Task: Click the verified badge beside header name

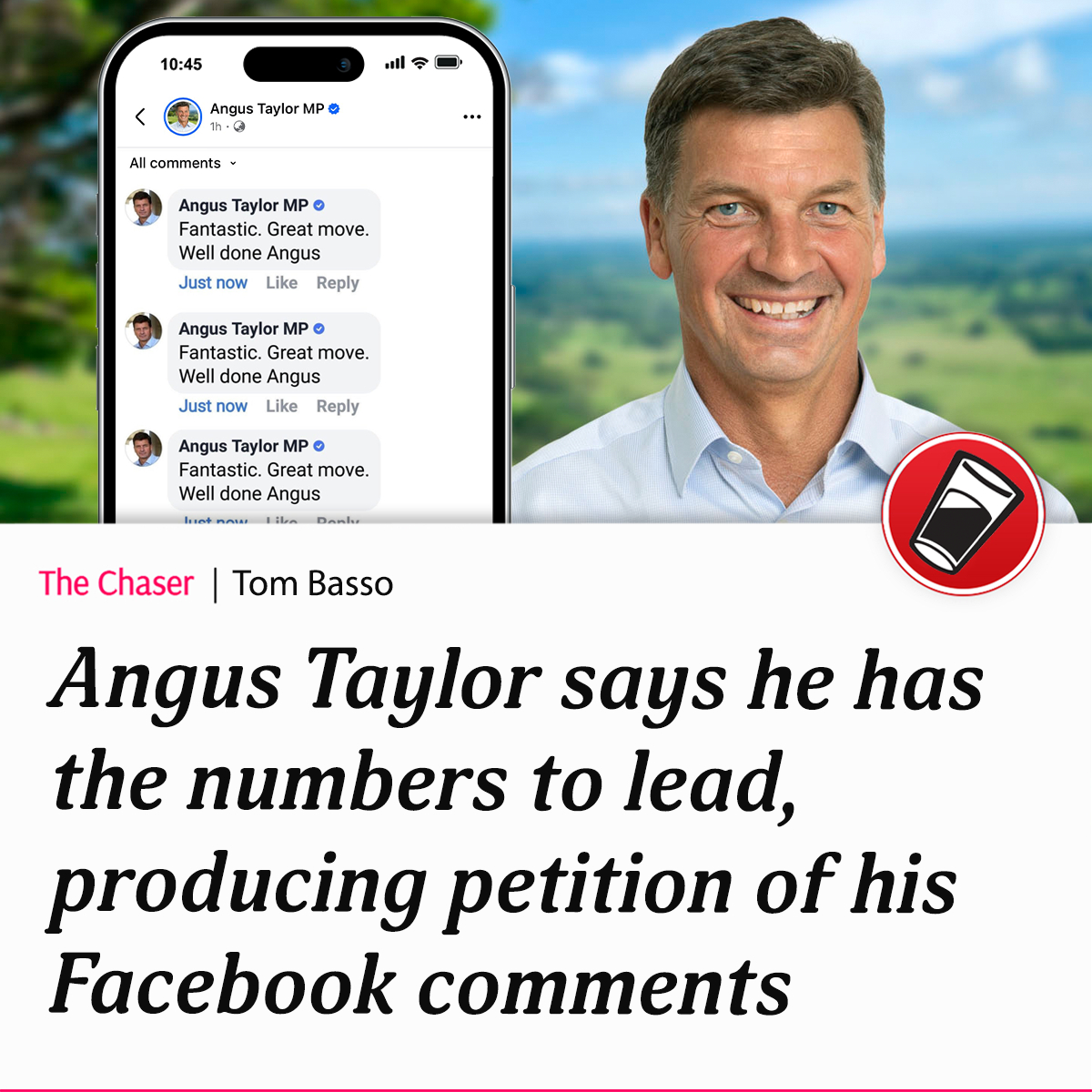Action: click(x=334, y=108)
